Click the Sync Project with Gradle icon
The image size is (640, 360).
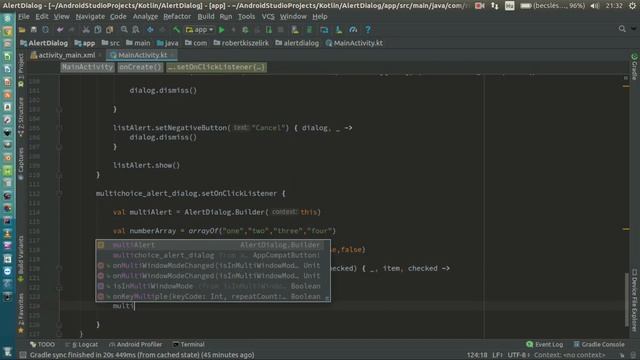tap(309, 30)
